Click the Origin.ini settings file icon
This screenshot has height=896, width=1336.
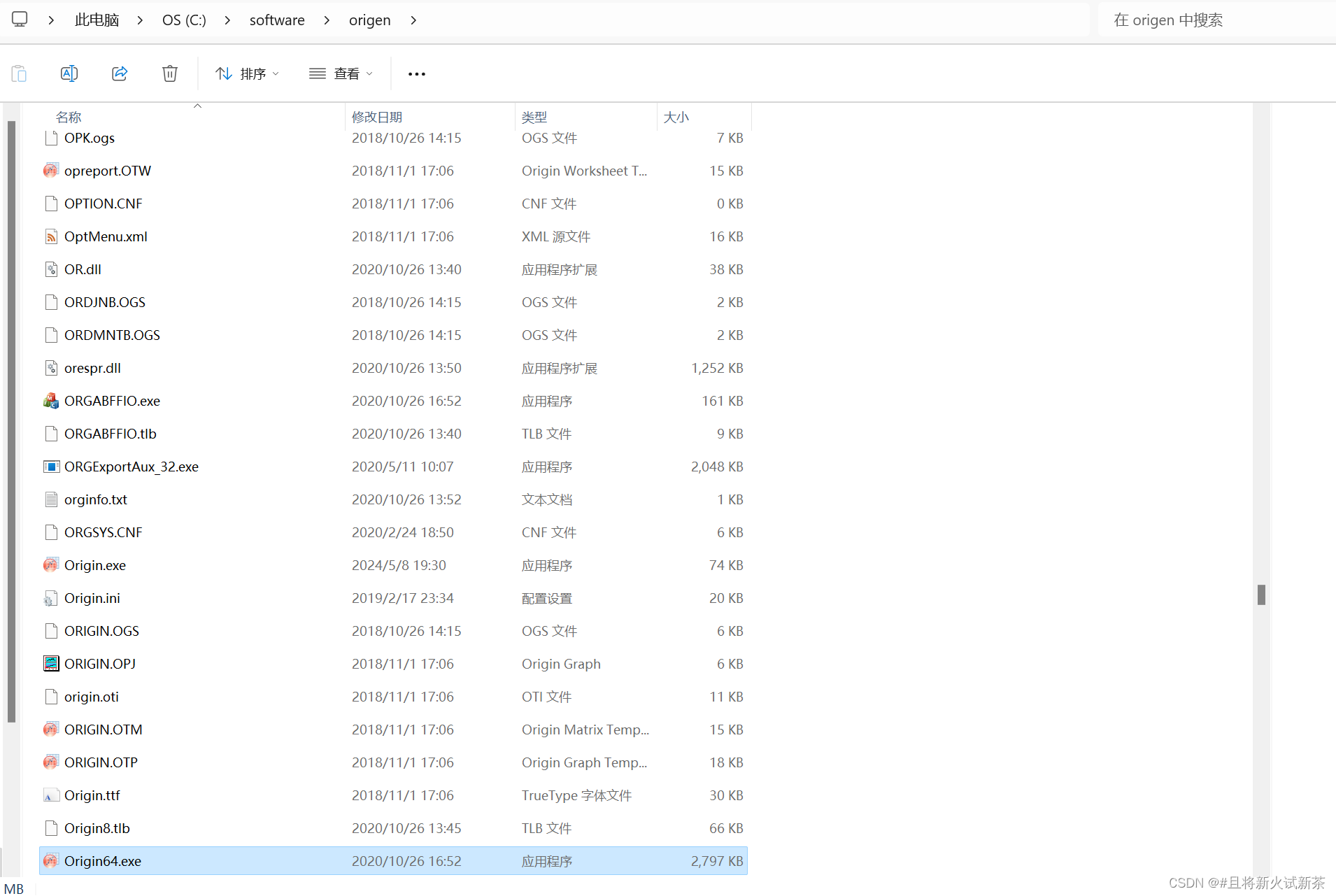[x=51, y=598]
